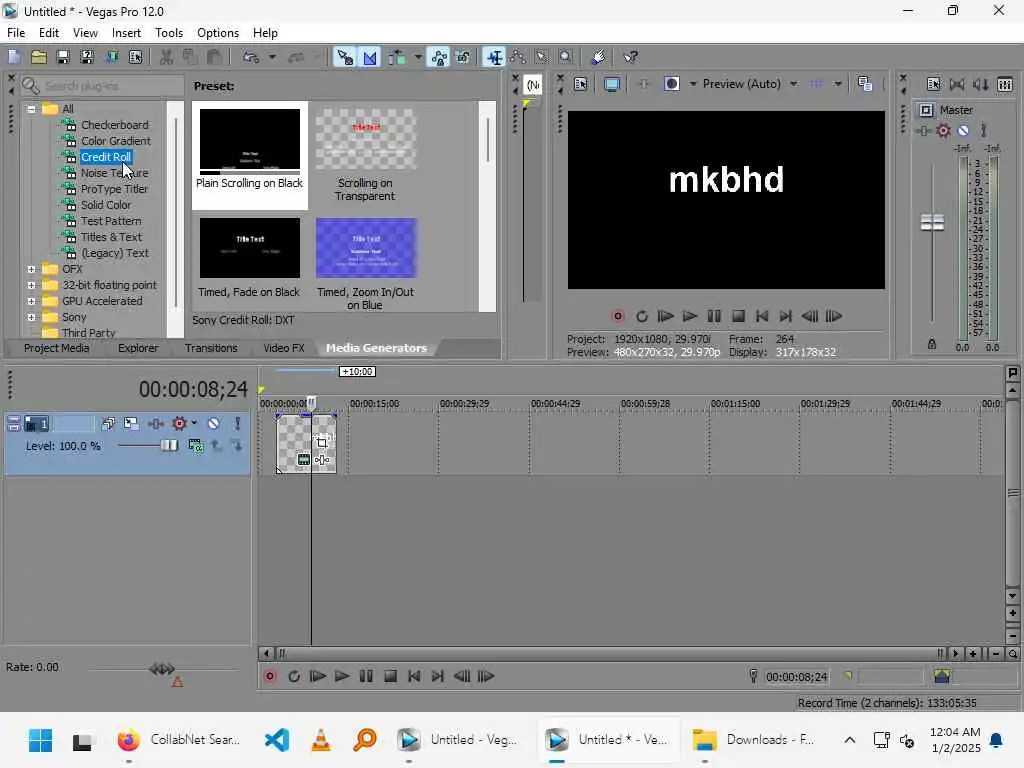
Task: Switch to the Transitions tab
Action: click(211, 348)
